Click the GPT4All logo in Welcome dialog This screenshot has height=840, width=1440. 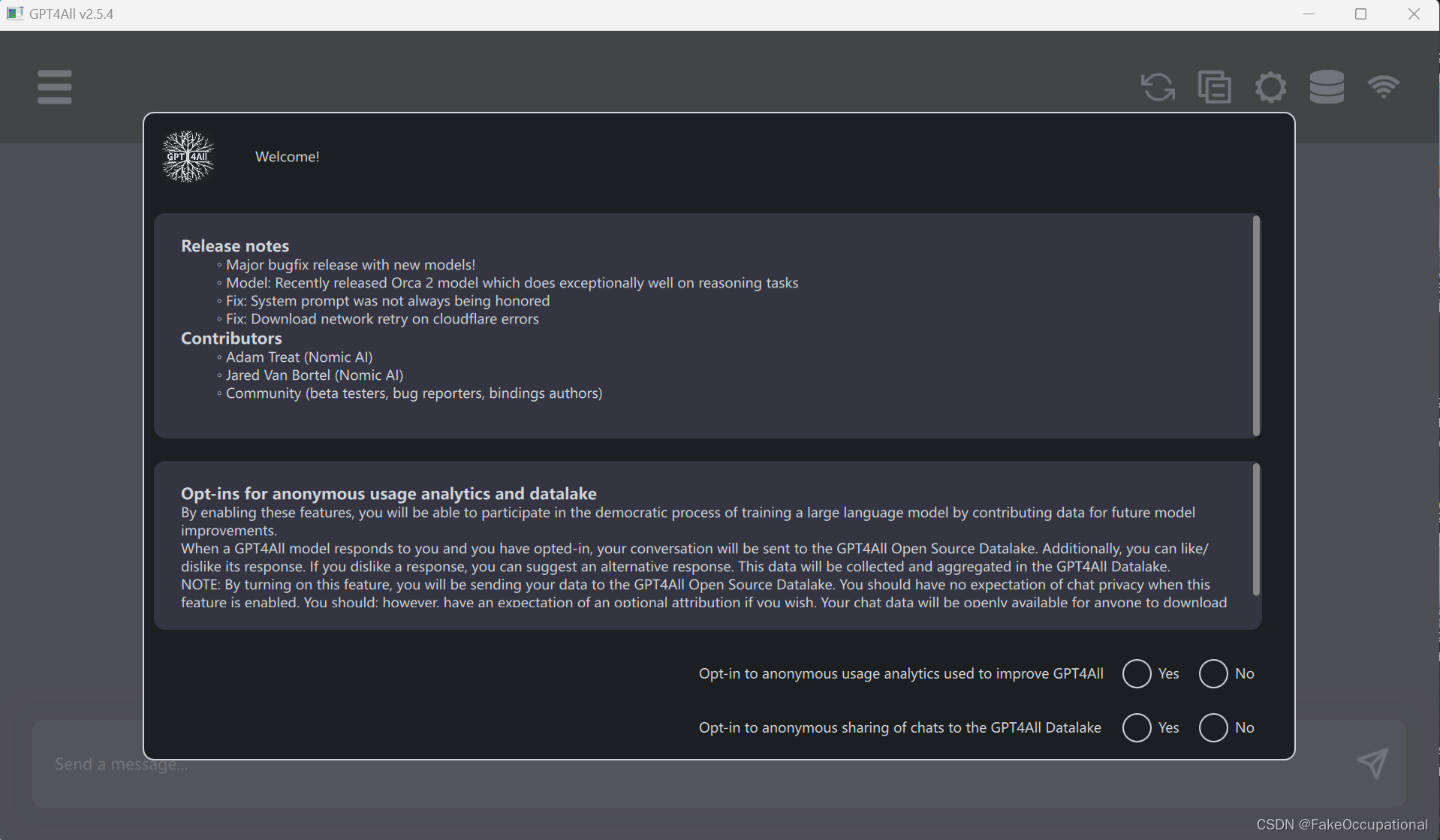(188, 156)
